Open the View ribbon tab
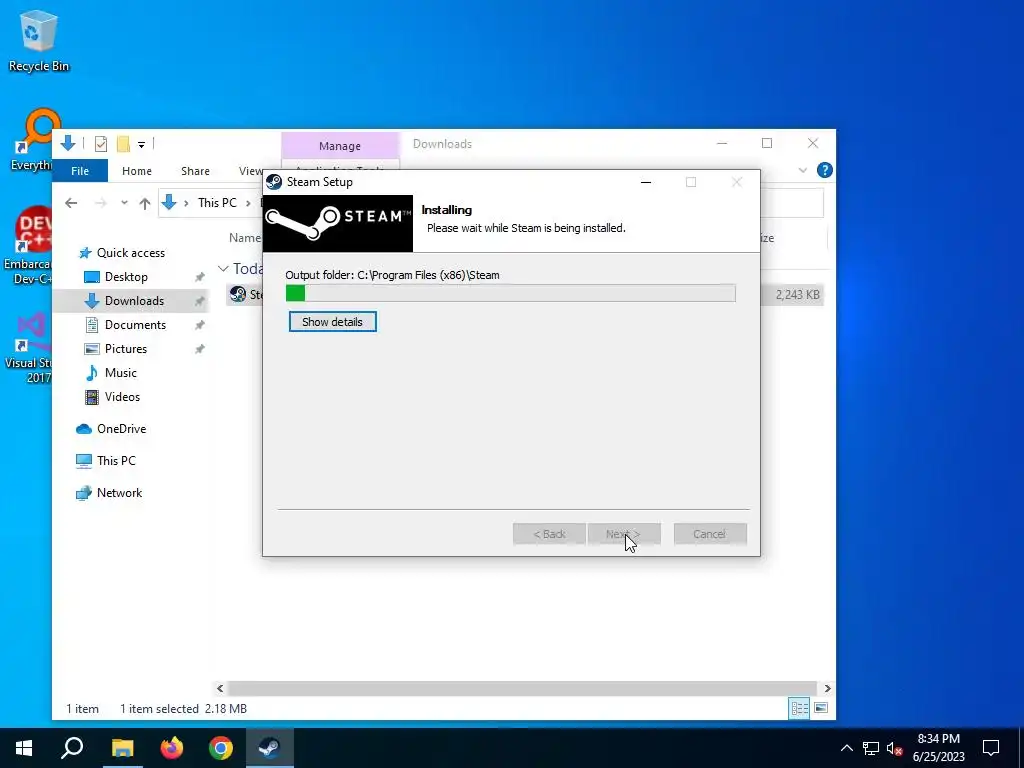The width and height of the screenshot is (1024, 768). 250,171
